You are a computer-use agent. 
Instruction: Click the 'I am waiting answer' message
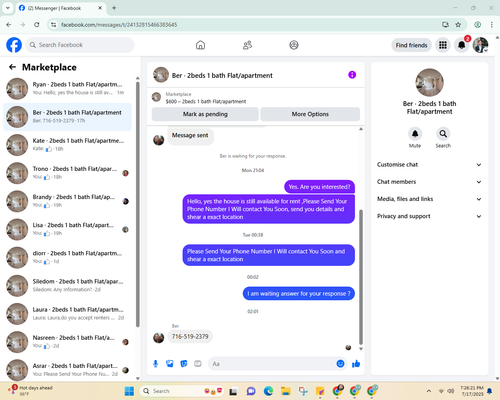(x=299, y=293)
